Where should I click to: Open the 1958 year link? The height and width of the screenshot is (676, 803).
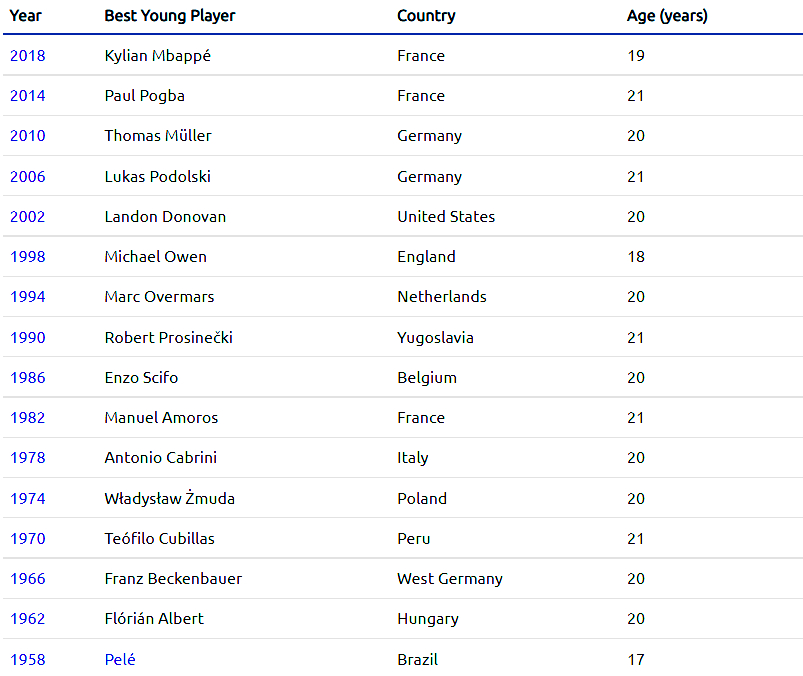pos(28,660)
